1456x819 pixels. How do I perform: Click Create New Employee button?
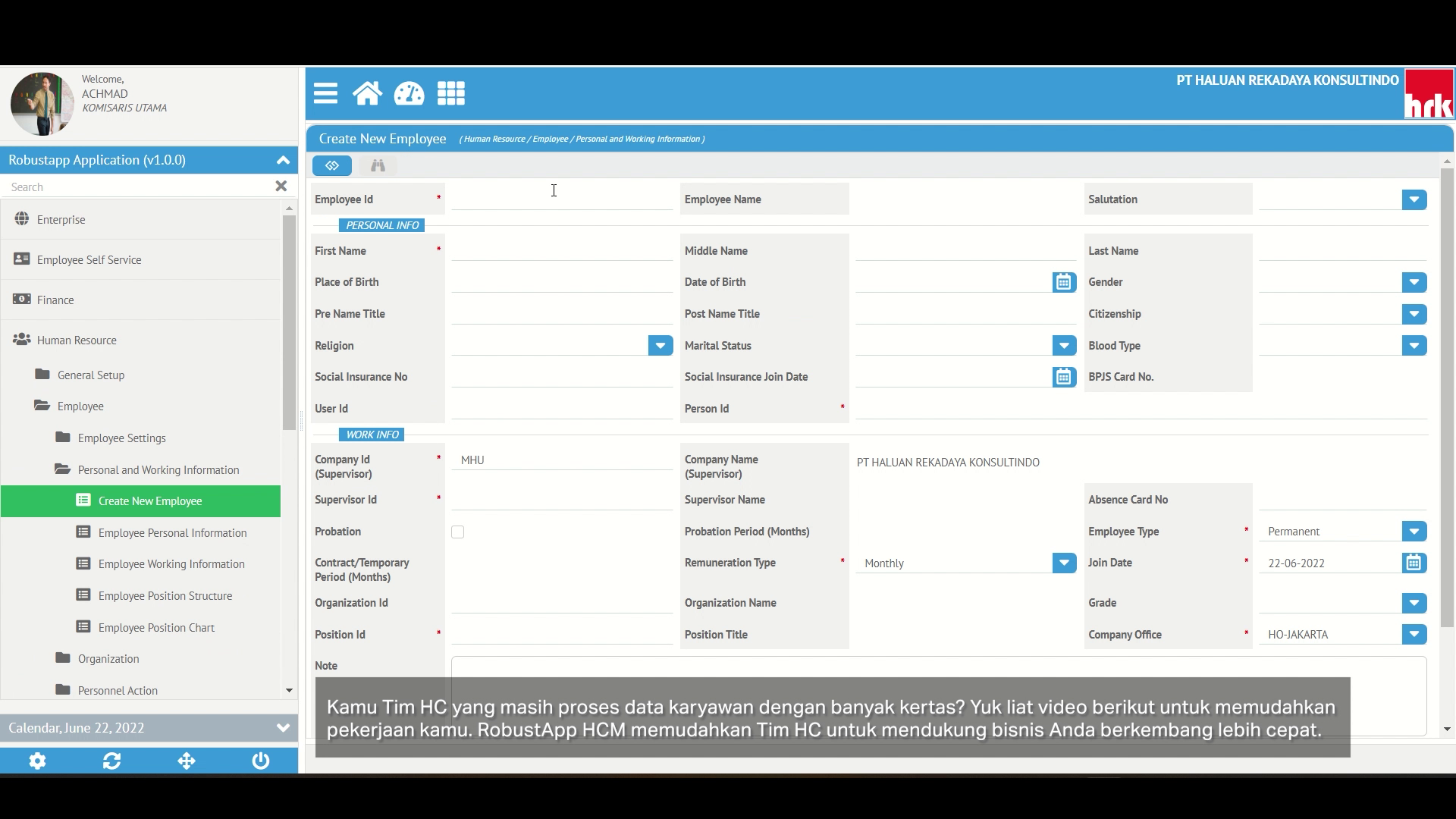pos(150,500)
